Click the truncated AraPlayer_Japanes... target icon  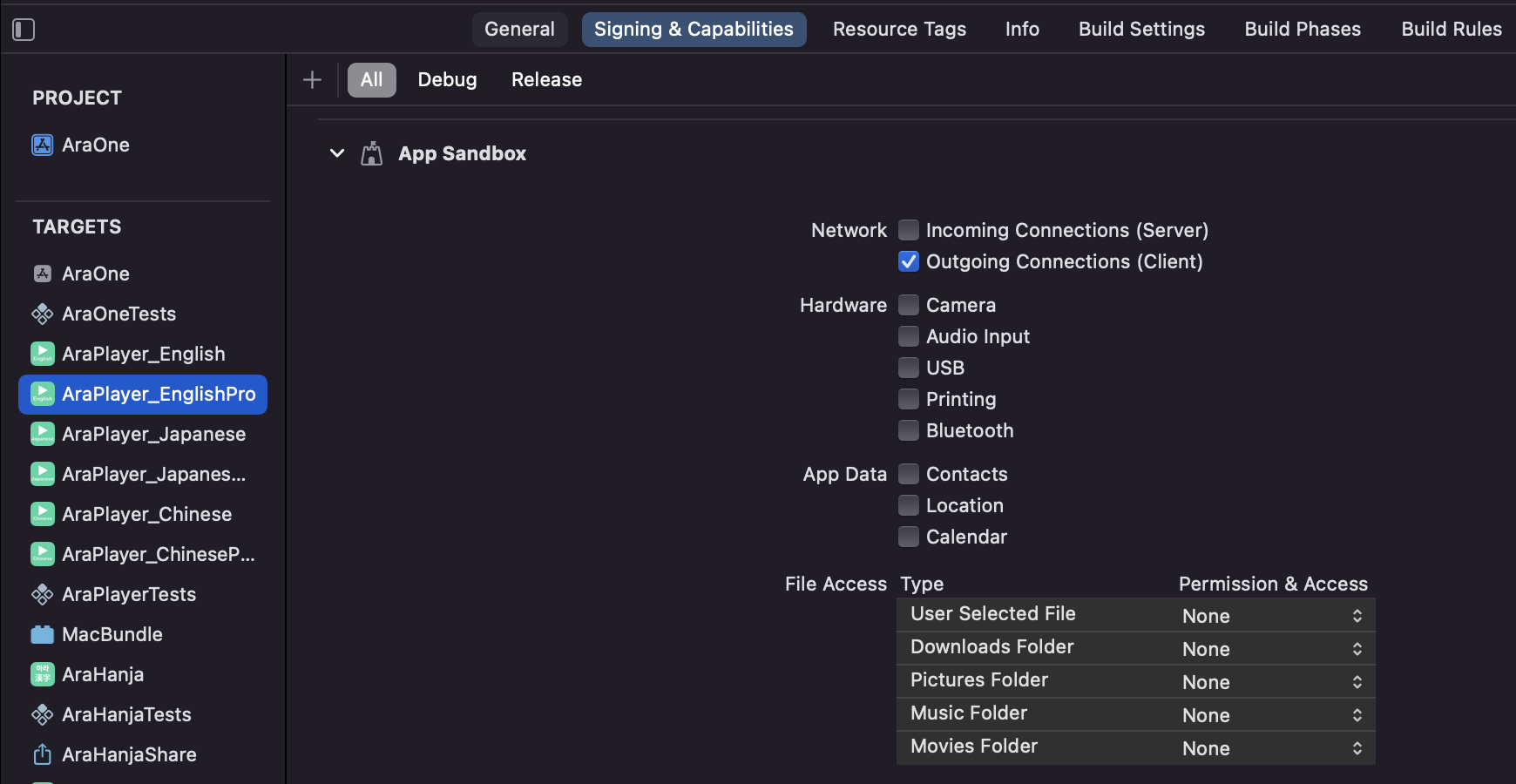coord(43,474)
